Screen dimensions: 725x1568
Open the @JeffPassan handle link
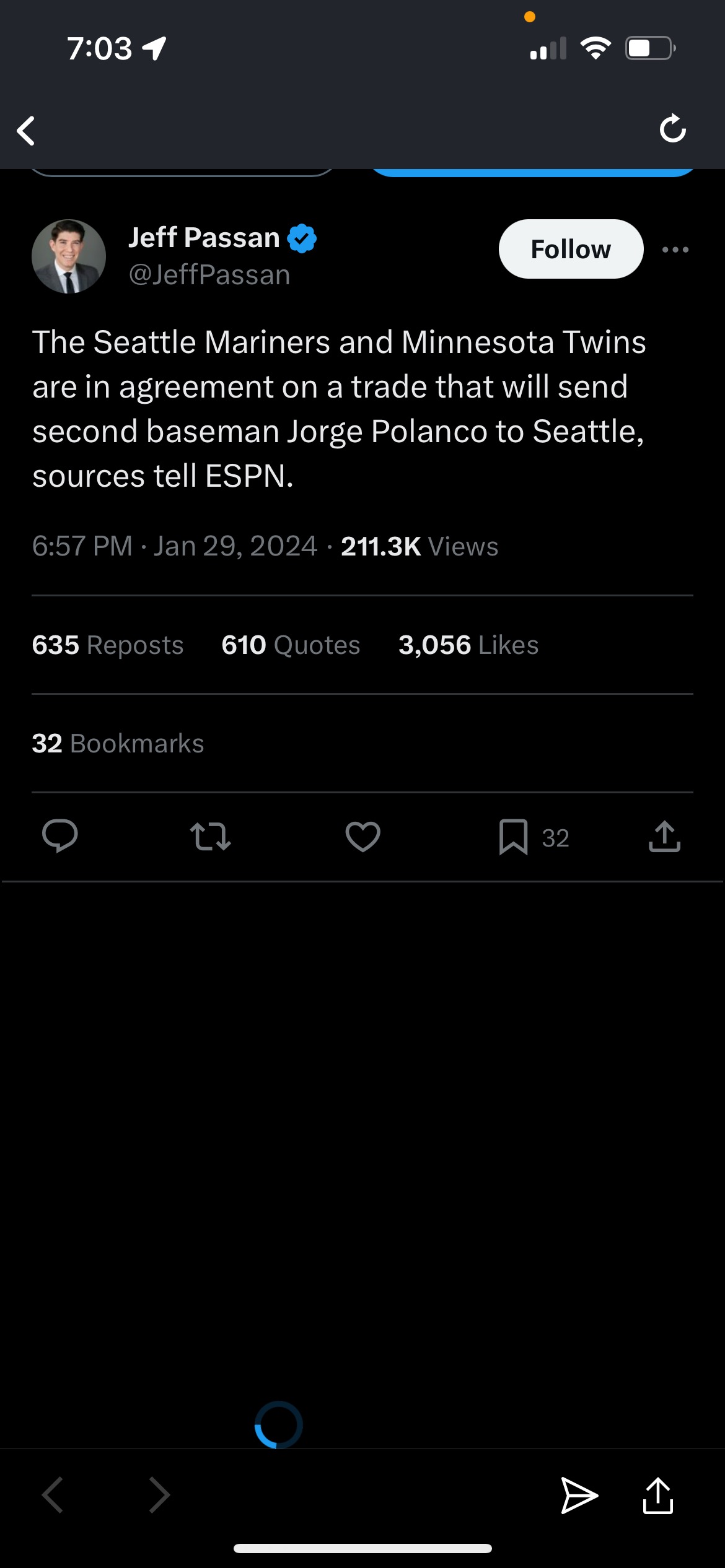click(209, 275)
